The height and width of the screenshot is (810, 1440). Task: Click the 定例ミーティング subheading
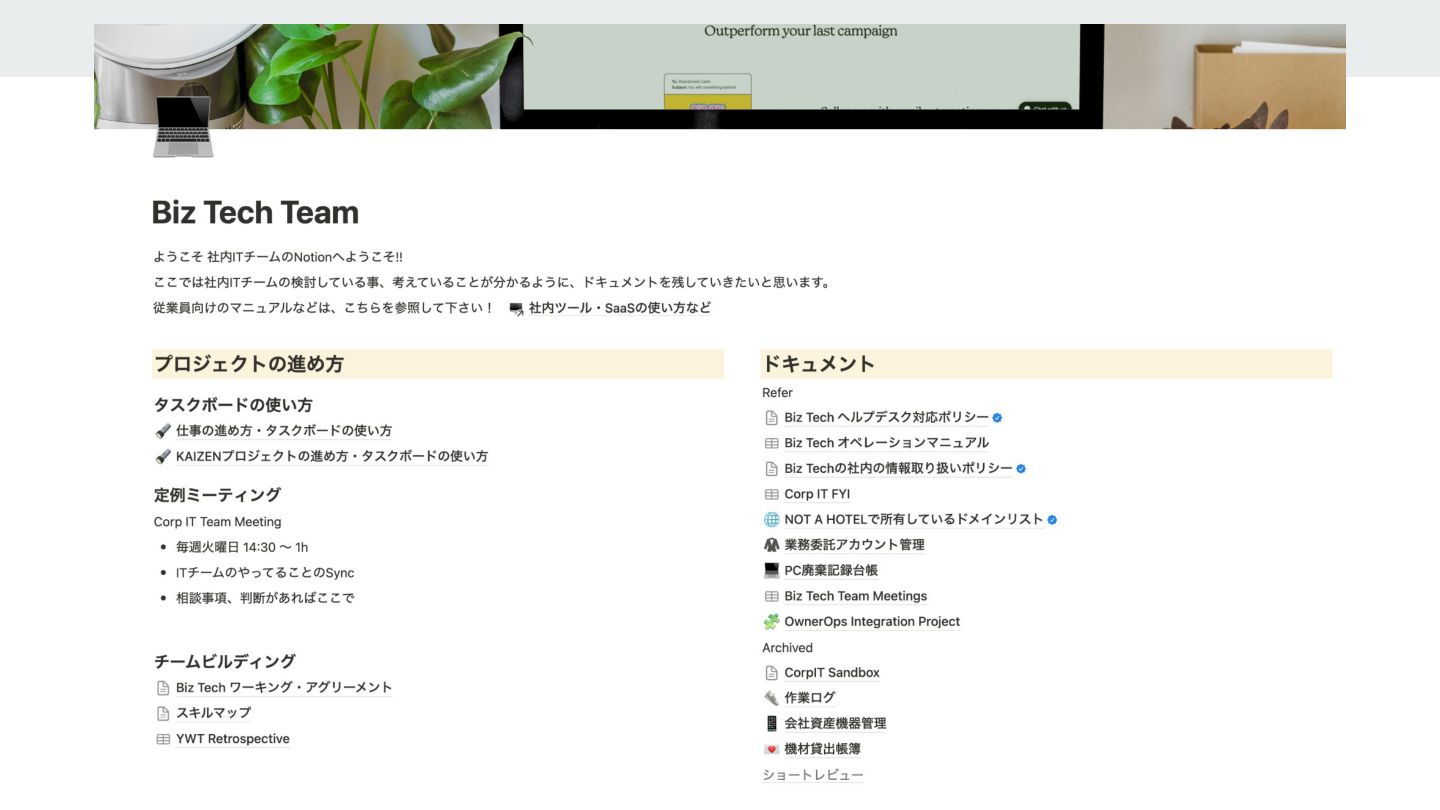coord(217,495)
